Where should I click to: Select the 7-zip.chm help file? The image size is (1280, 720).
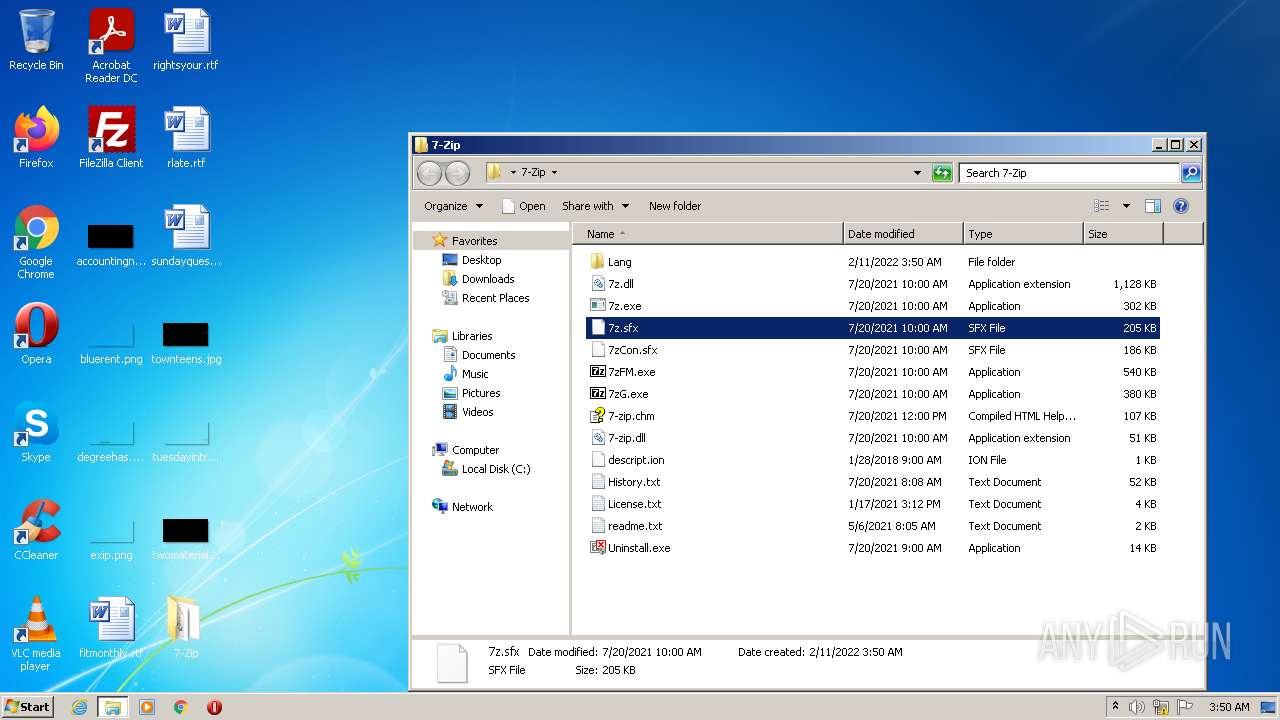(x=873, y=416)
